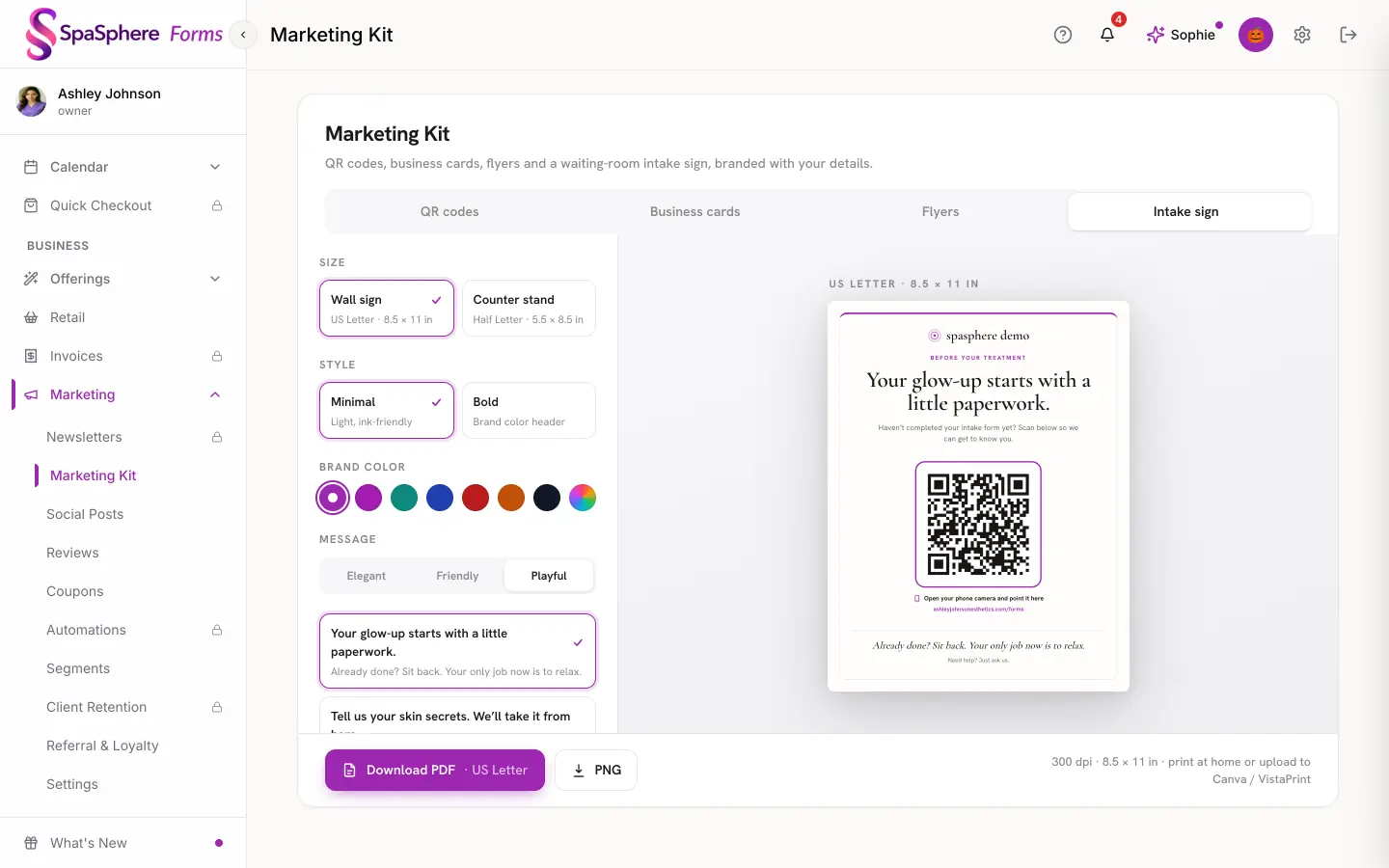Screen dimensions: 1389x868
Task: Expand the Calendar menu chevron
Action: tap(215, 167)
